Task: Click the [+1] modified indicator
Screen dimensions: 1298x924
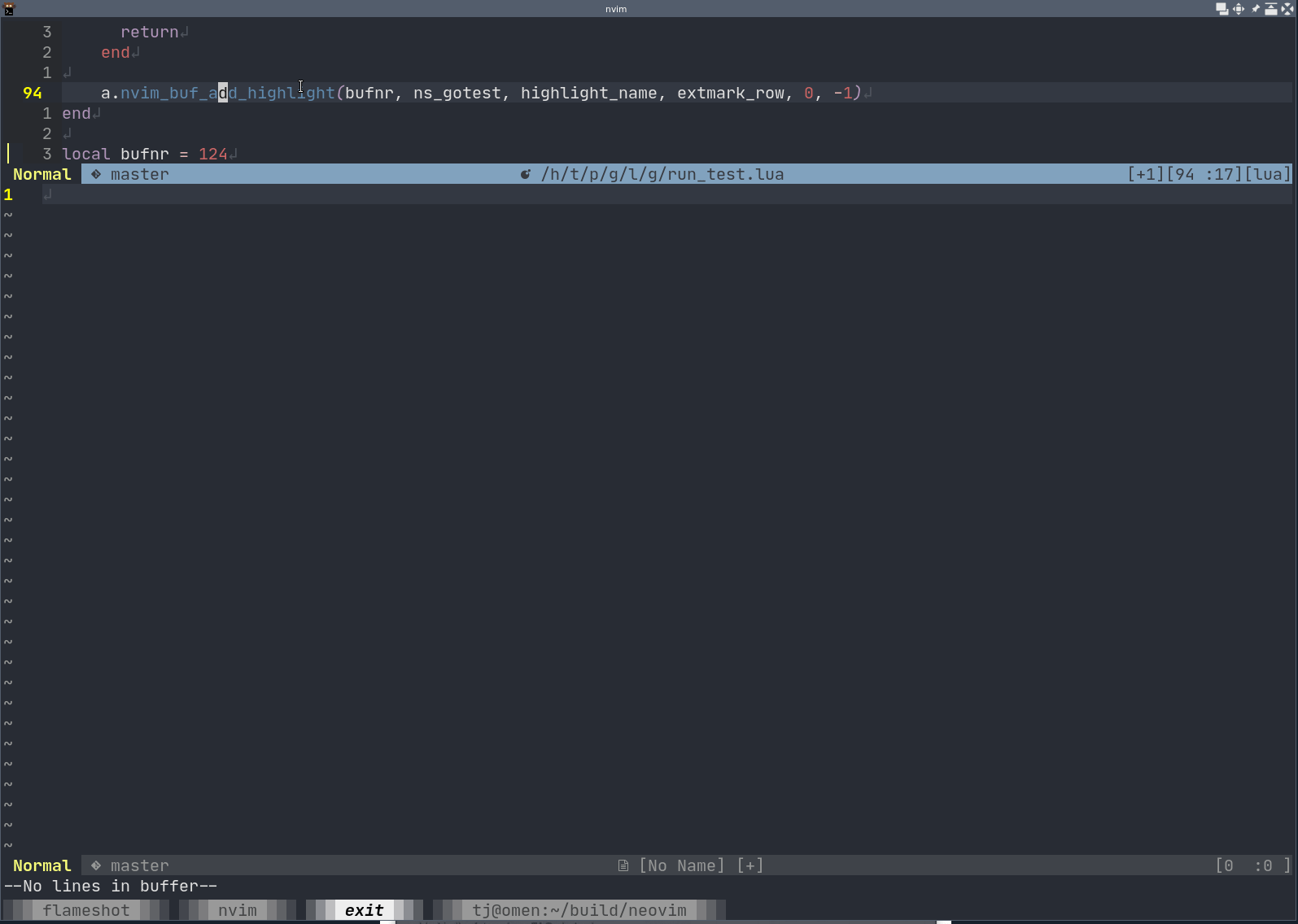Action: [1146, 174]
